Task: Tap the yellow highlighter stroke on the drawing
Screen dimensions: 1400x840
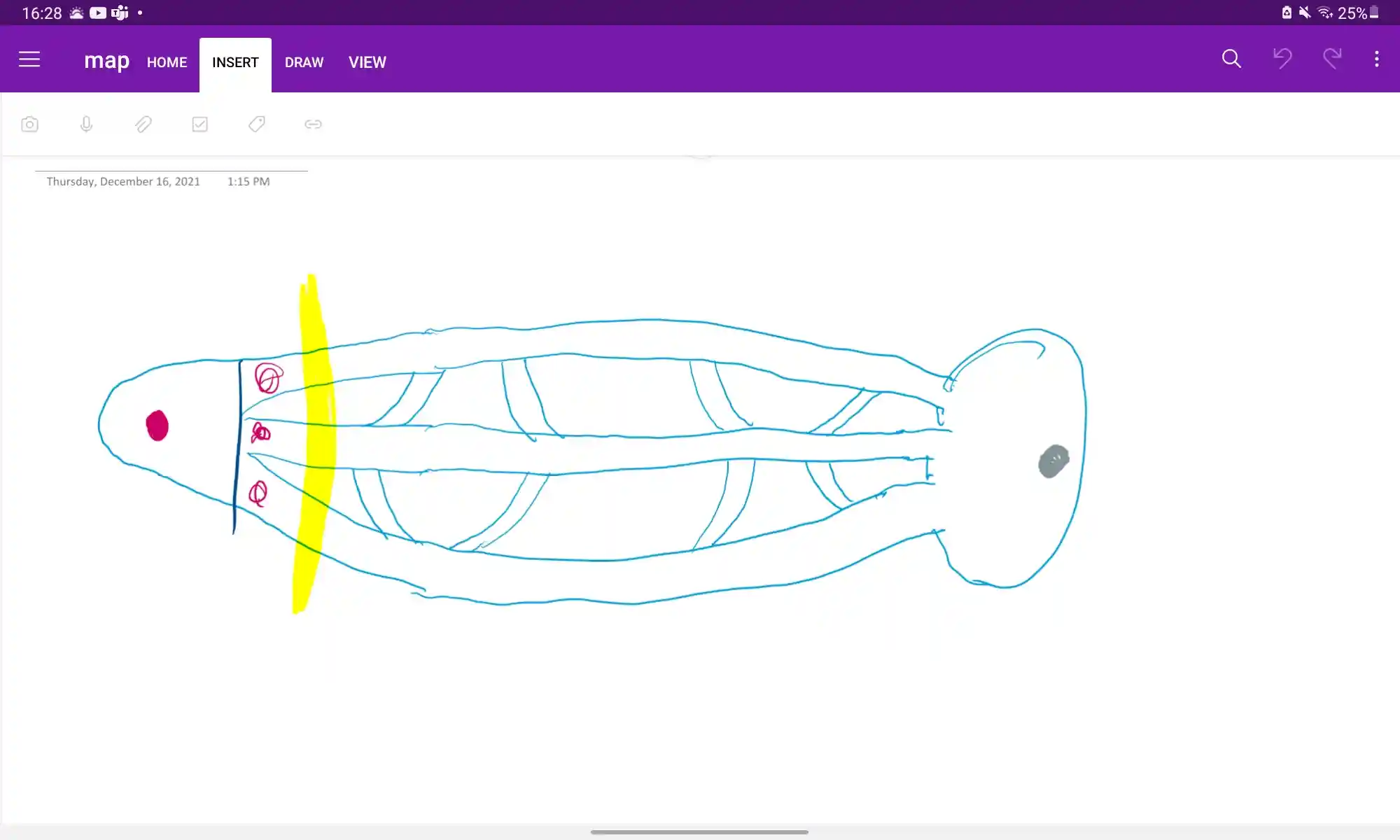Action: click(x=315, y=448)
